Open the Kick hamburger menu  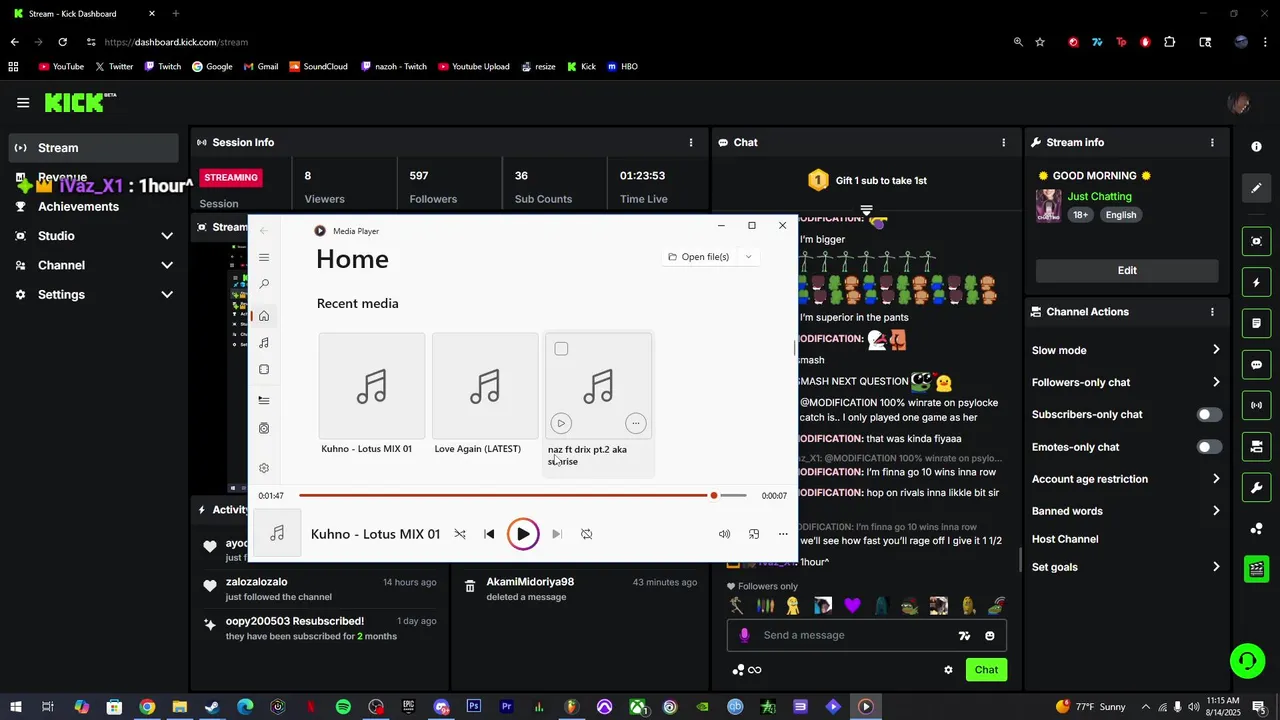click(x=23, y=102)
